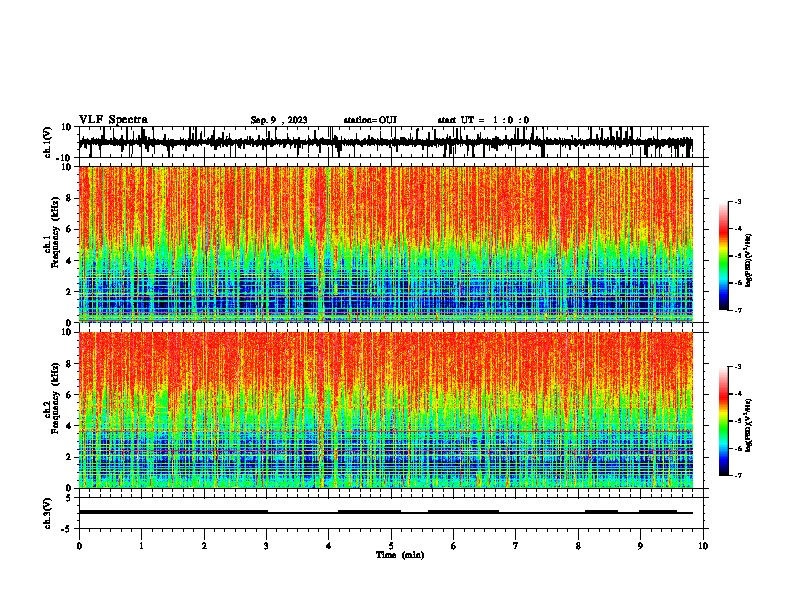Click the log(PSD) label beside ch.1 colorbar
792x612 pixels.
(748, 260)
